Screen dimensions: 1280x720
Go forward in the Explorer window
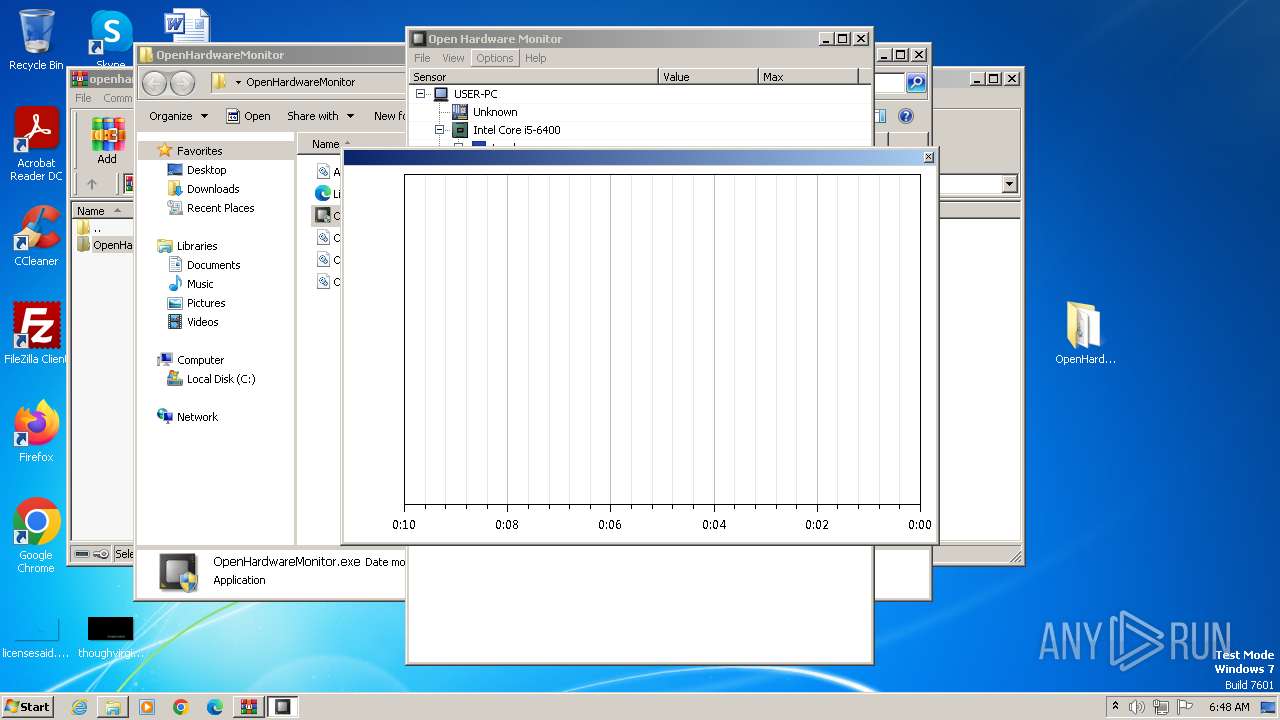182,83
